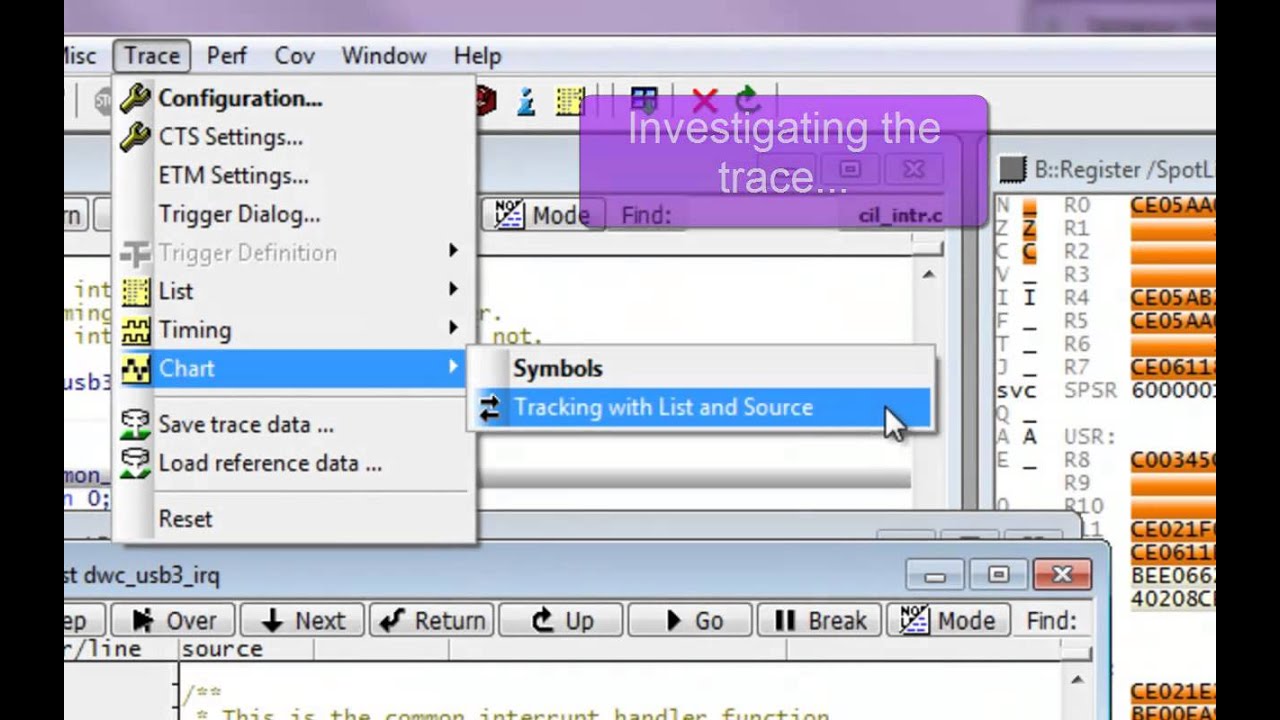Click the Up button in lower window
The width and height of the screenshot is (1280, 720).
click(x=561, y=621)
